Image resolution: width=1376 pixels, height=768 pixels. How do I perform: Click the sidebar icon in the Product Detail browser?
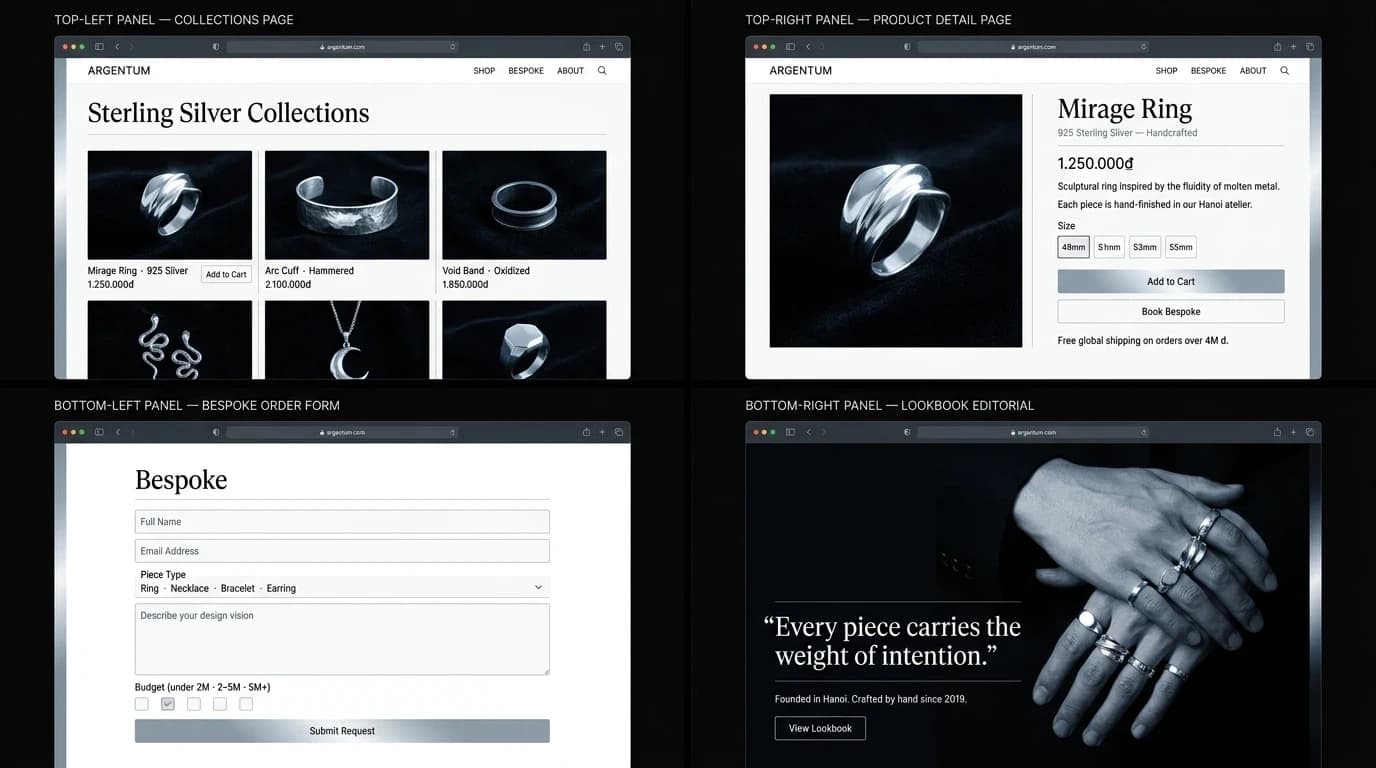790,47
